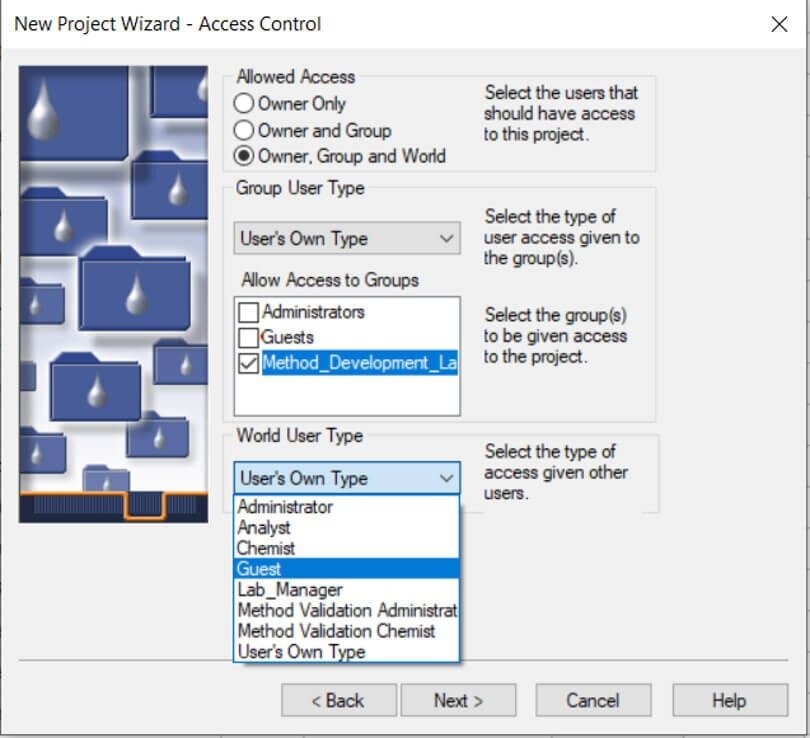Pick Analyst in the user type list
Image resolution: width=810 pixels, height=738 pixels.
pos(346,527)
